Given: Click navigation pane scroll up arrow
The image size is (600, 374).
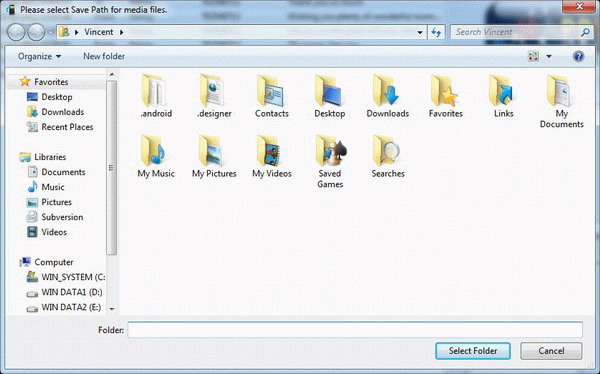Looking at the screenshot, I should 112,75.
